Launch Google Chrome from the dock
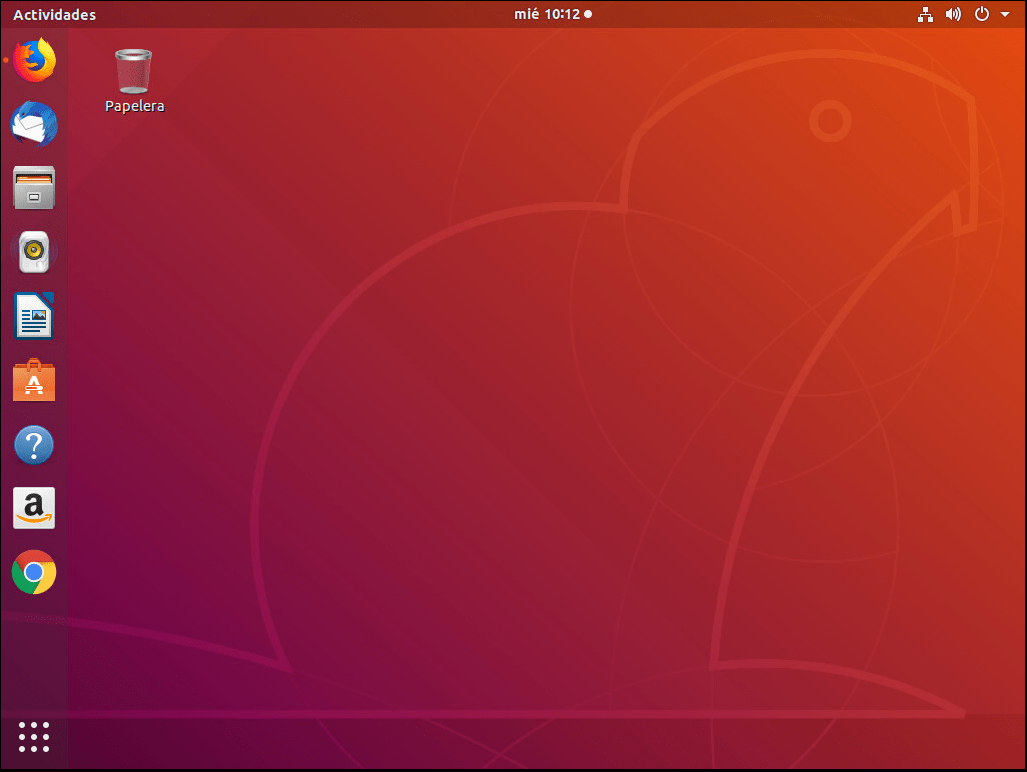 click(x=33, y=572)
